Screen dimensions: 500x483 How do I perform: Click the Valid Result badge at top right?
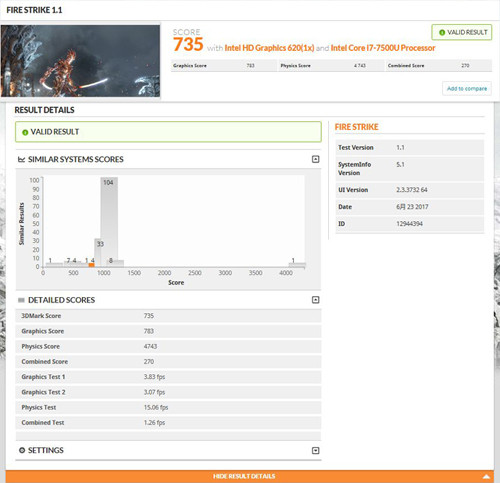tap(462, 32)
